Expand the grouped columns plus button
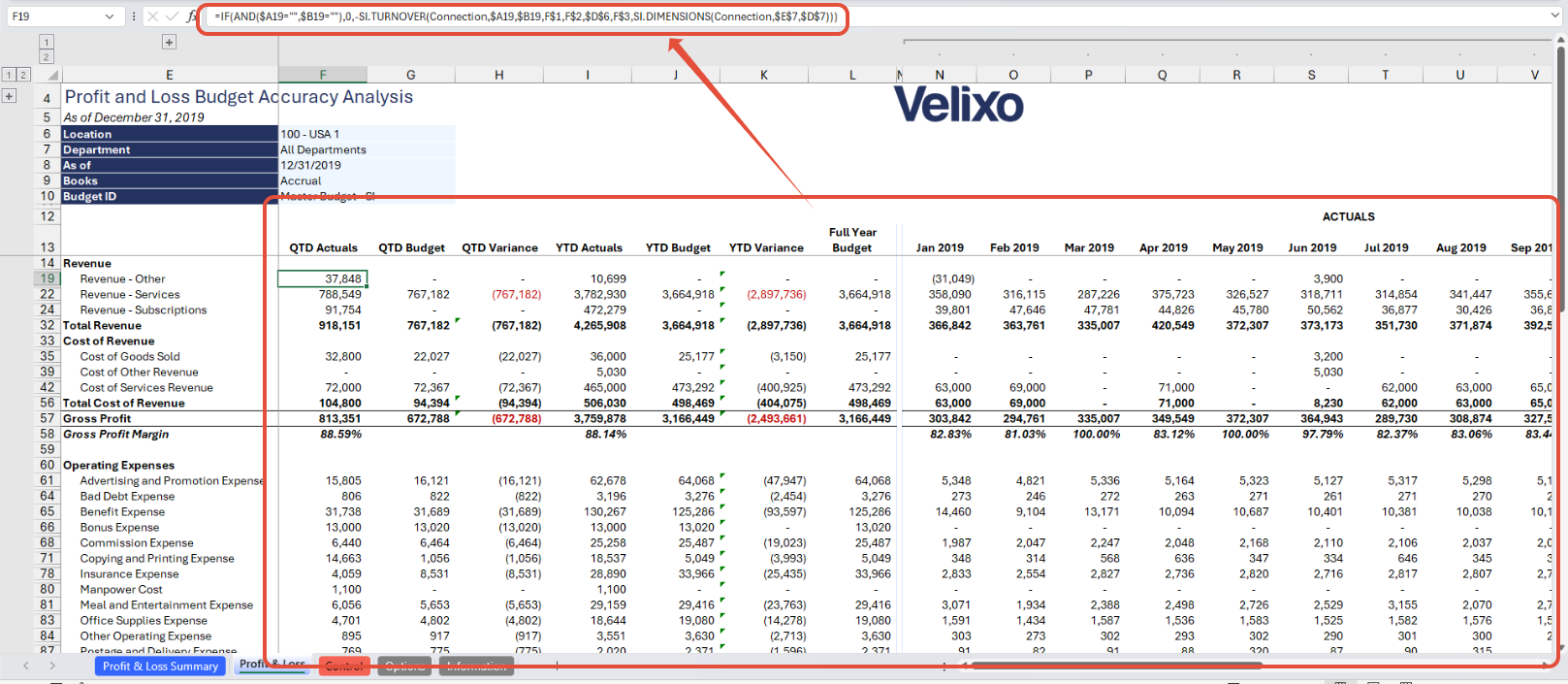 169,42
